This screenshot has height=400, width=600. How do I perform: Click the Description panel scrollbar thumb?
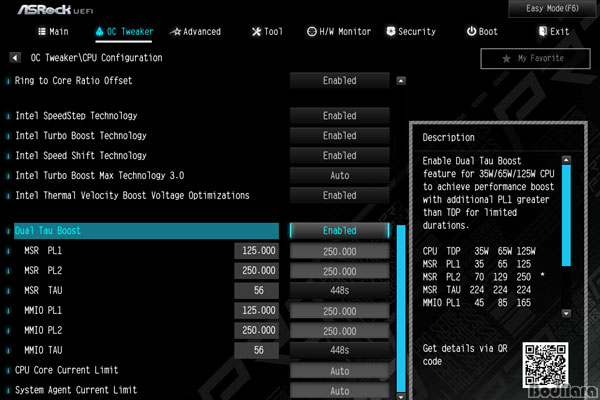566,215
